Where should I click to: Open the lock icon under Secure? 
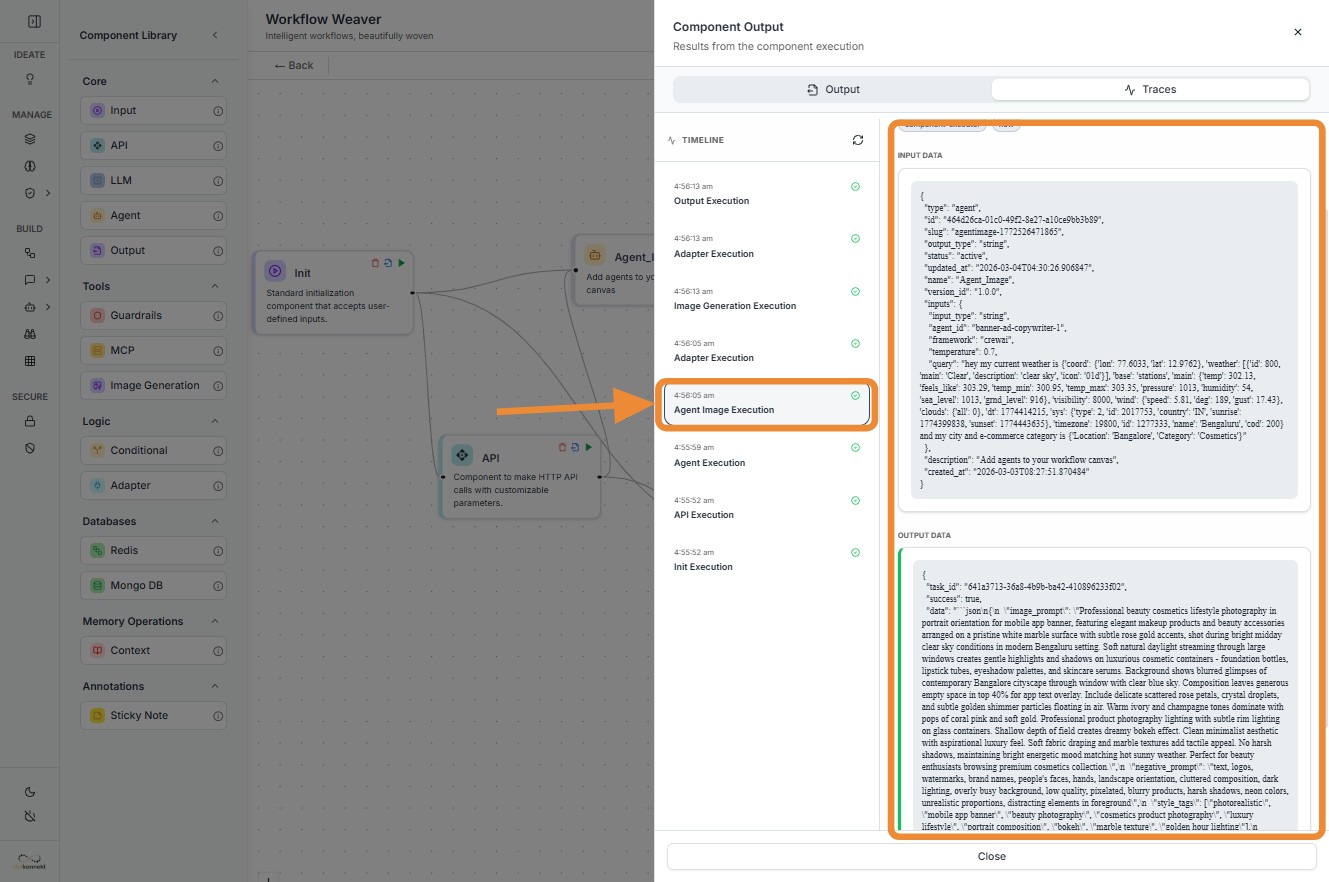30,421
